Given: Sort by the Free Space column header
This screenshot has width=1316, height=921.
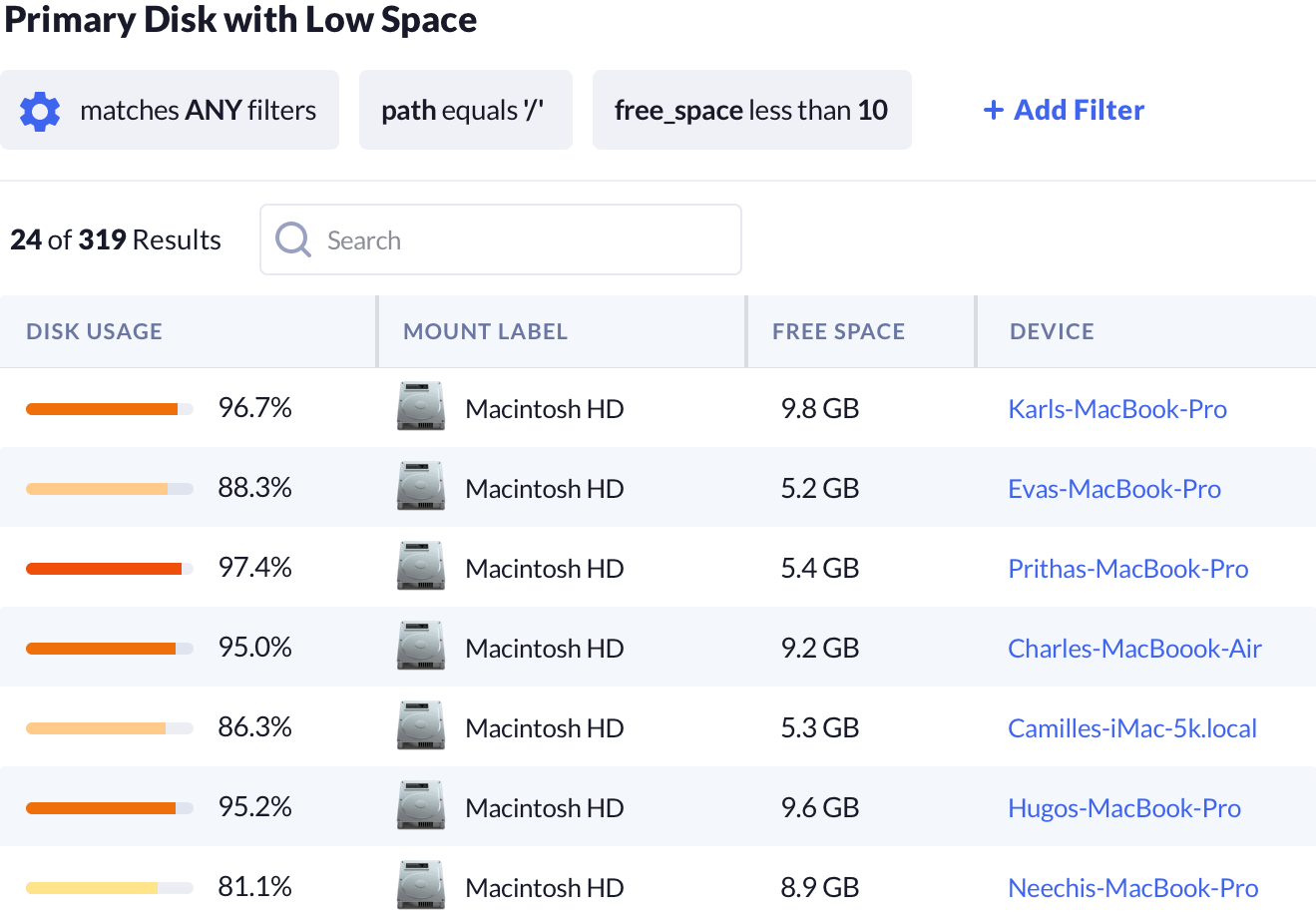Looking at the screenshot, I should coord(838,331).
